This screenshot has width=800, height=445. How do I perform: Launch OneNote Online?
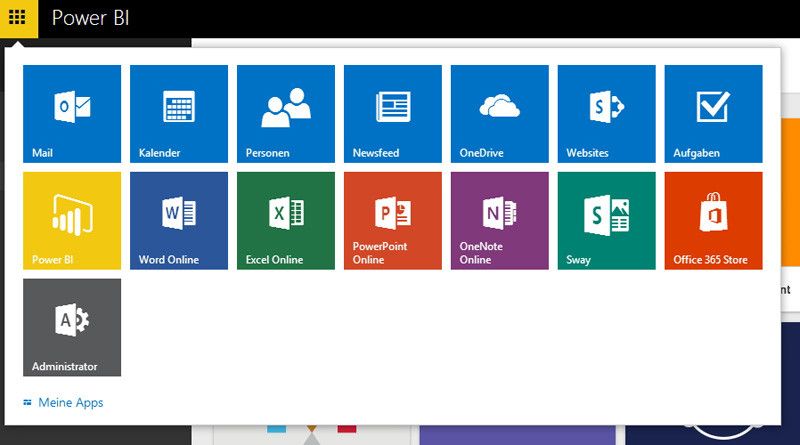499,220
